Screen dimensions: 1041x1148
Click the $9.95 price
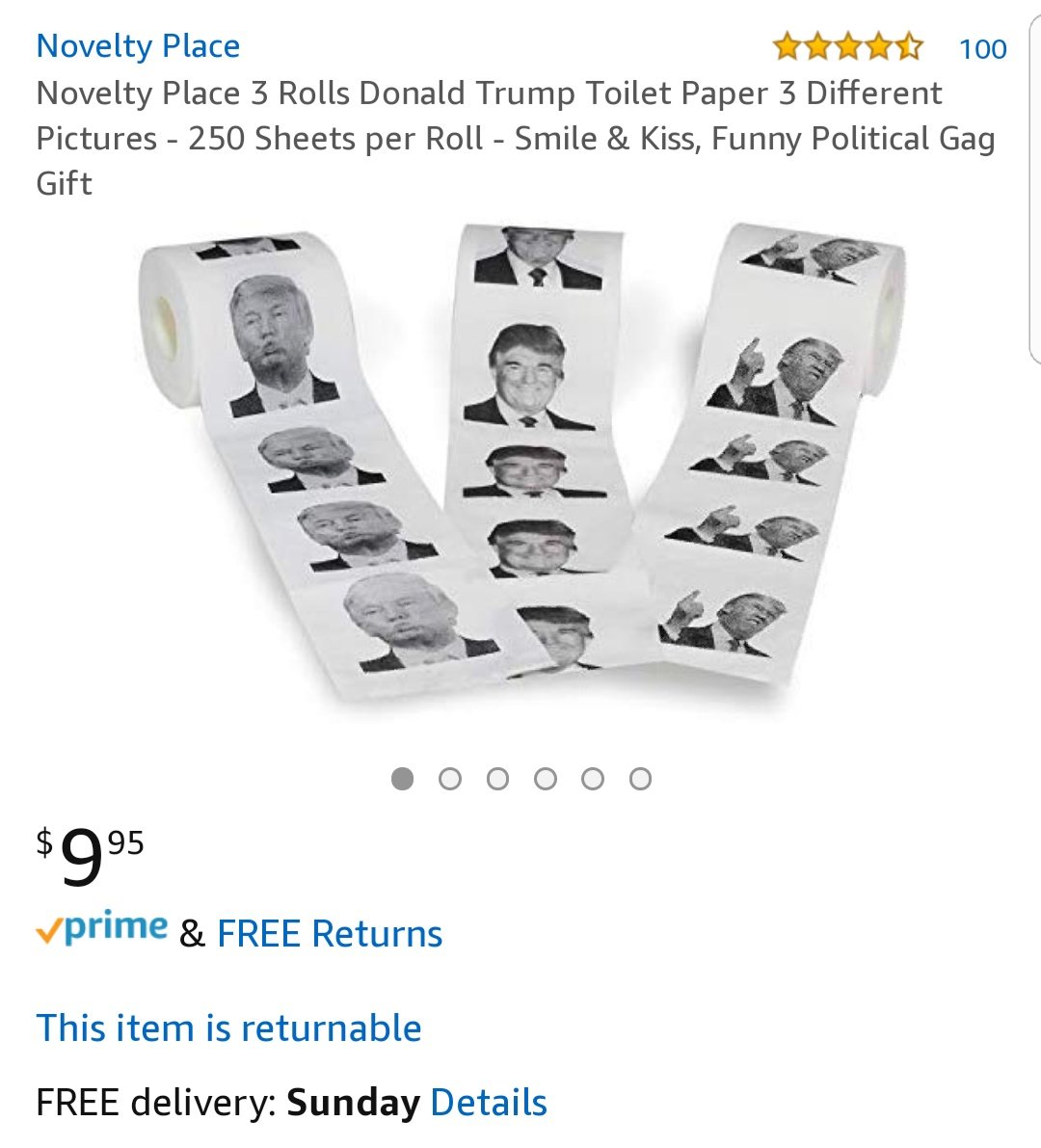click(x=90, y=855)
